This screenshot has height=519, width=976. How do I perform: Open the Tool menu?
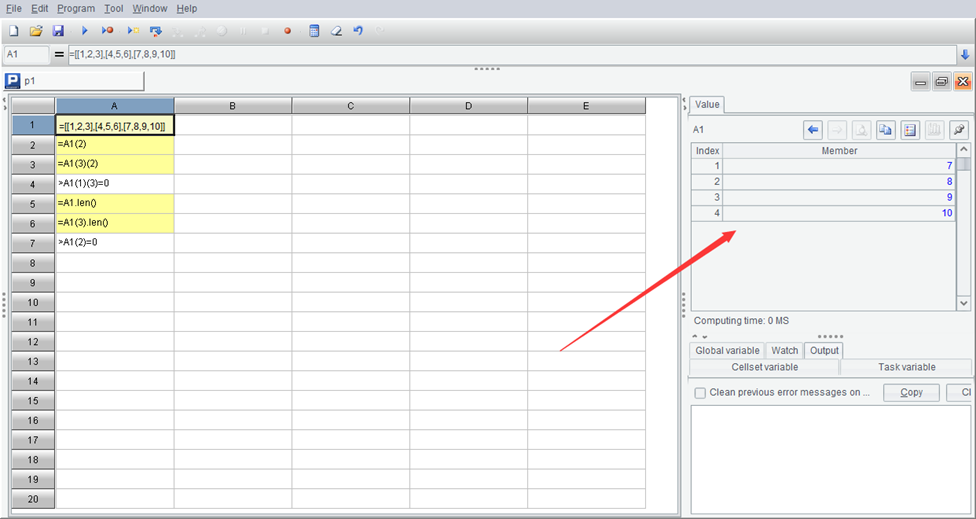pyautogui.click(x=113, y=8)
